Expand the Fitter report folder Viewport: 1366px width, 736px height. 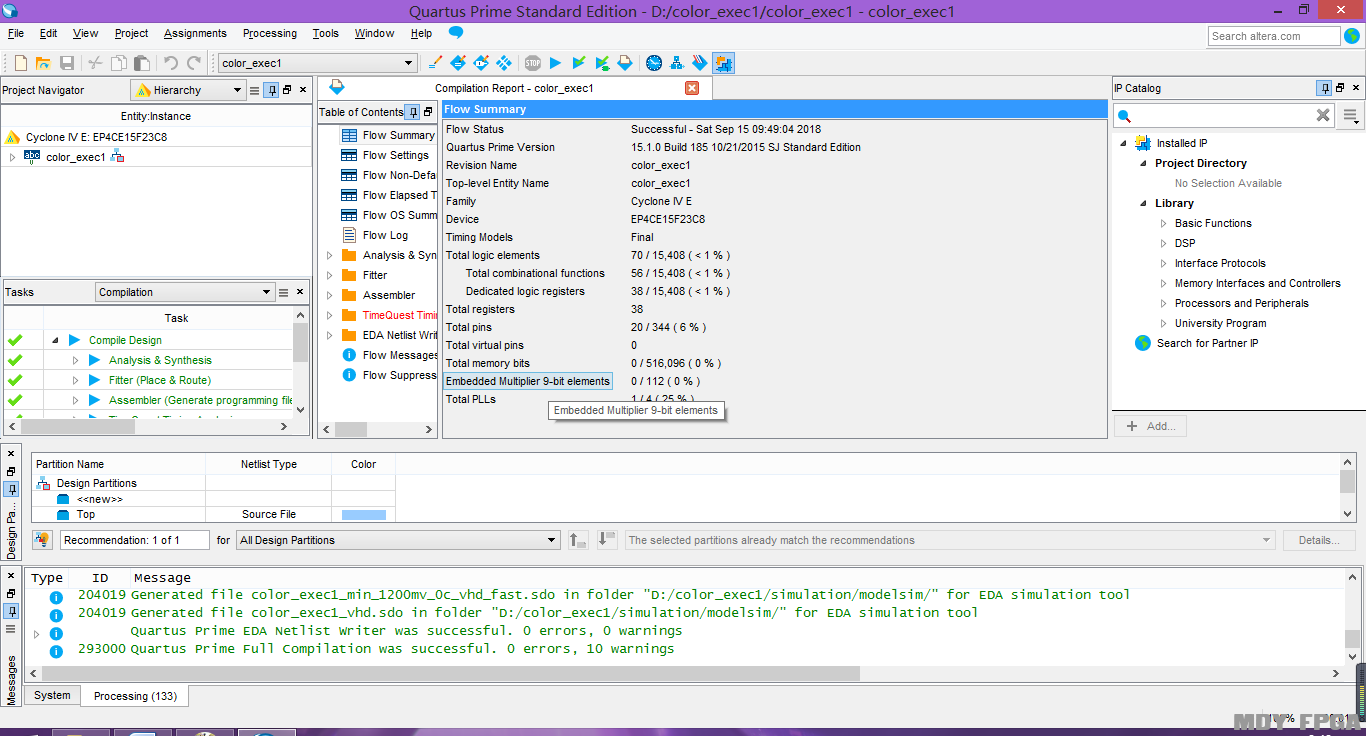point(329,275)
